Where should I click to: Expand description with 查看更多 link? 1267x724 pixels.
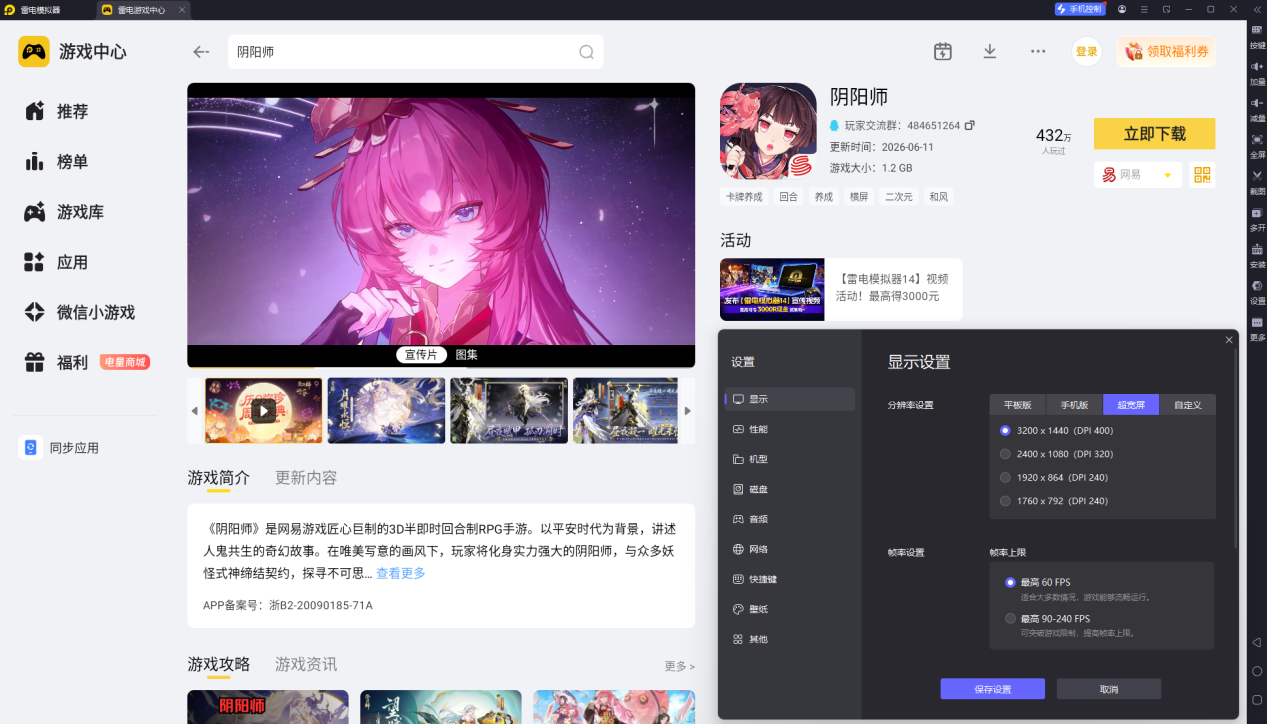[400, 573]
